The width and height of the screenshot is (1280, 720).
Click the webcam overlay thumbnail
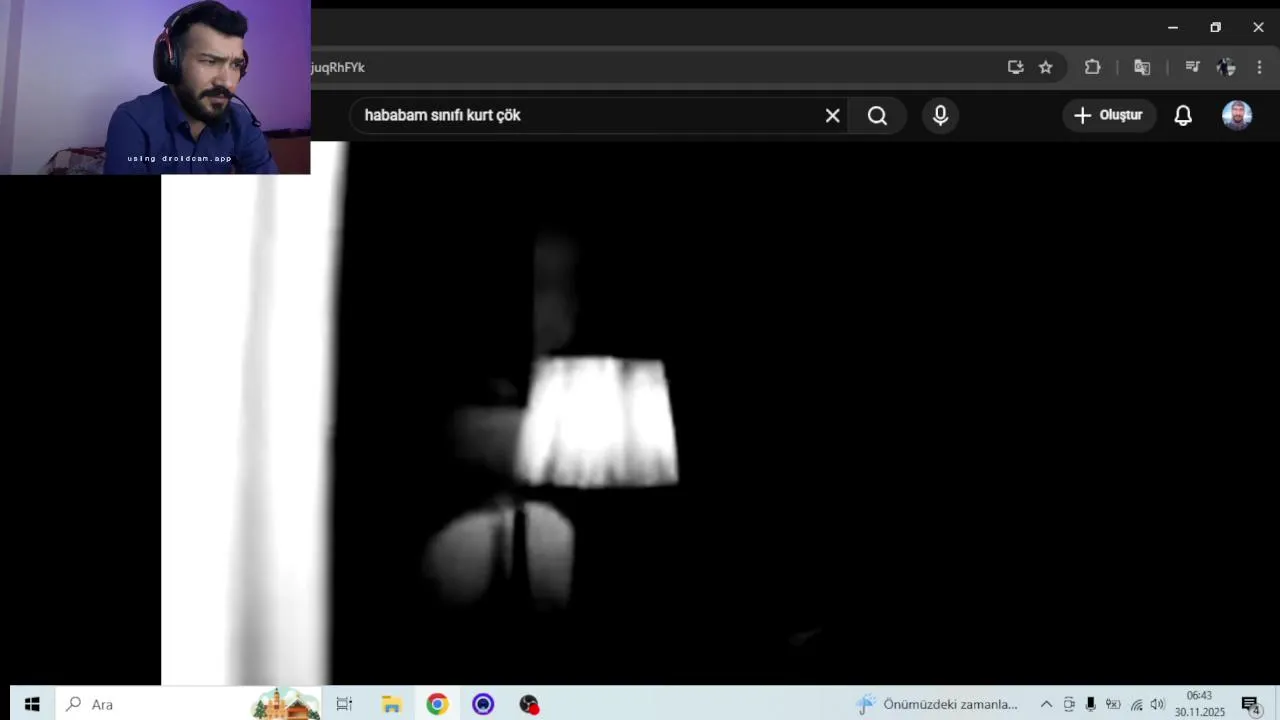(x=155, y=87)
